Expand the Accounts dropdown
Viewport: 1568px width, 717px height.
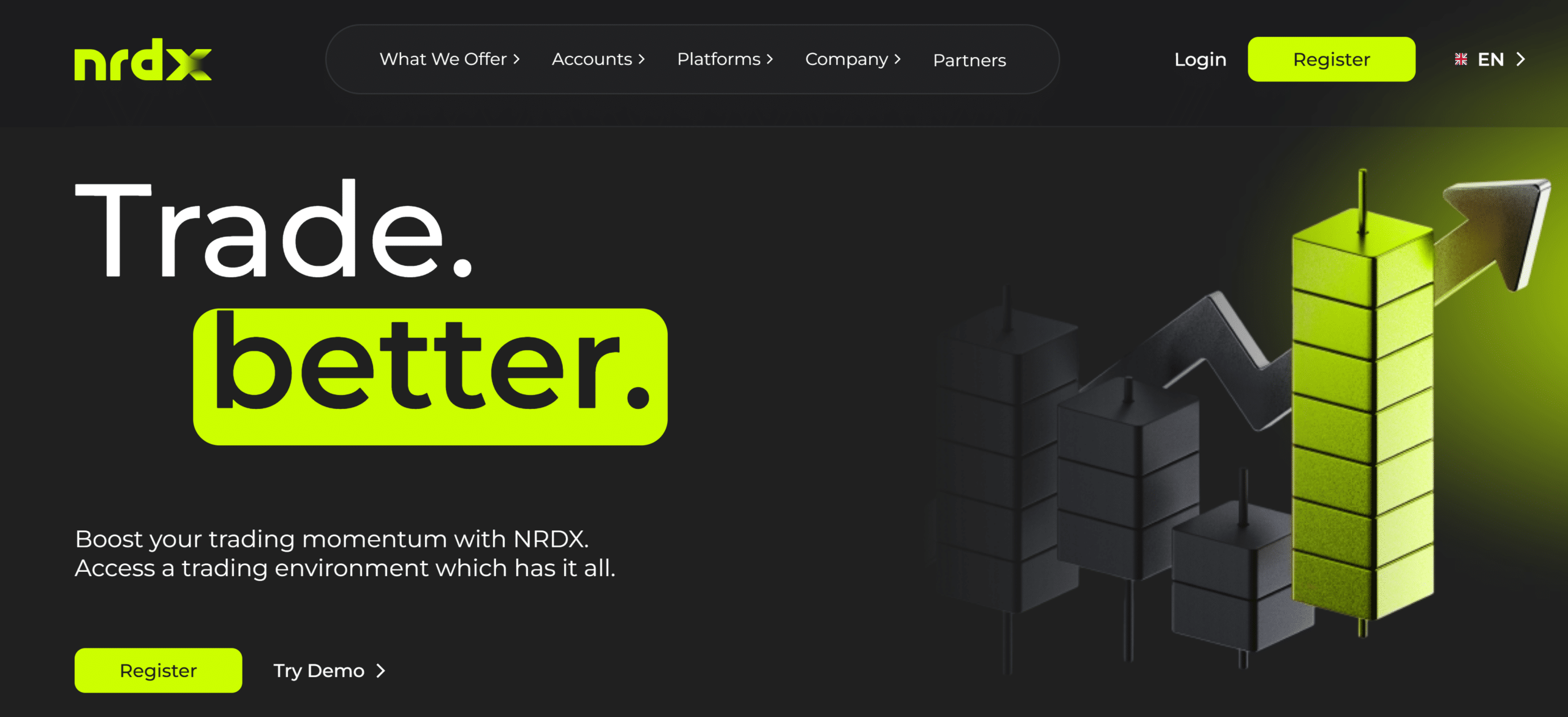[592, 59]
